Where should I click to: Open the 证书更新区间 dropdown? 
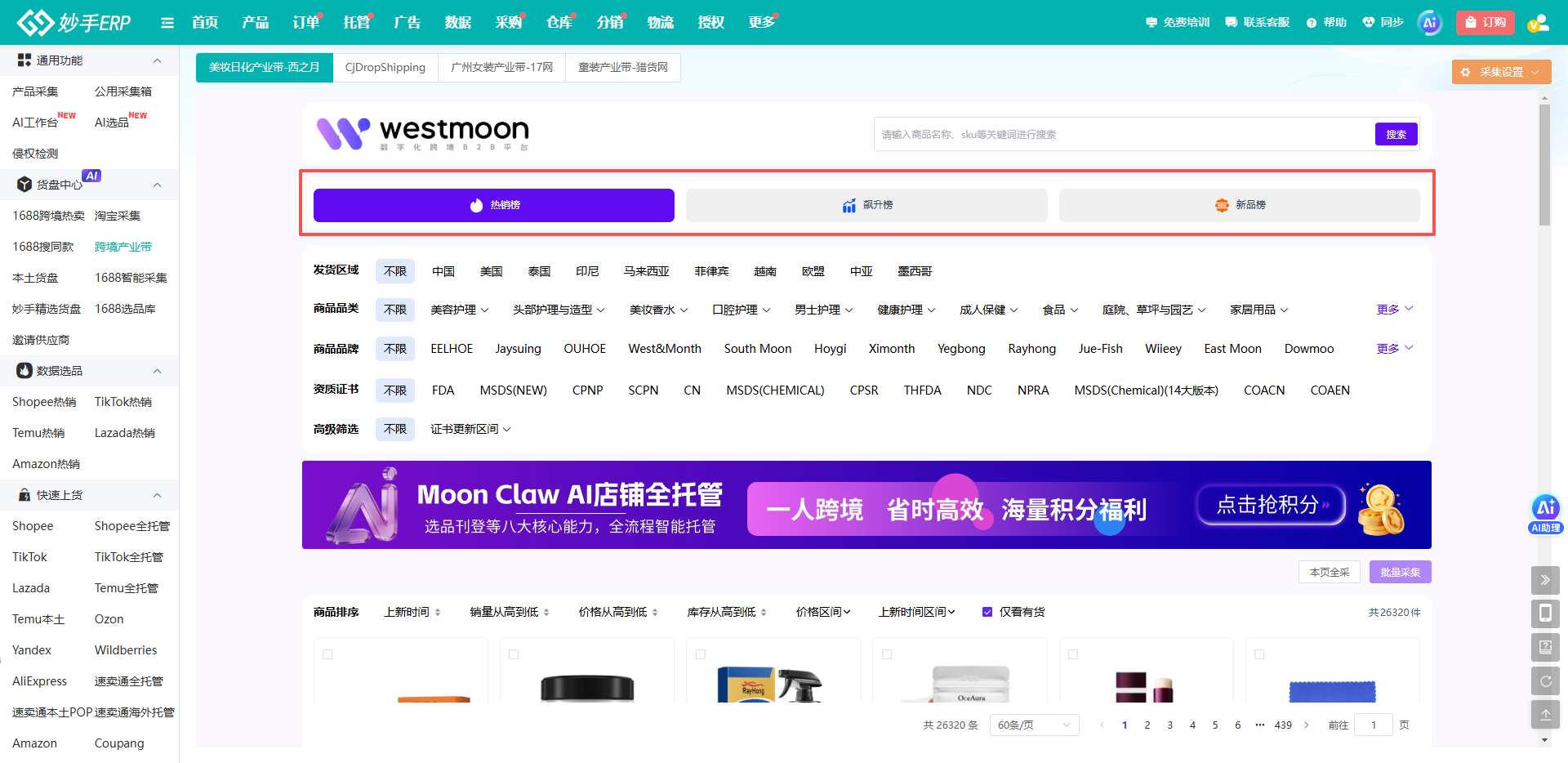coord(470,429)
